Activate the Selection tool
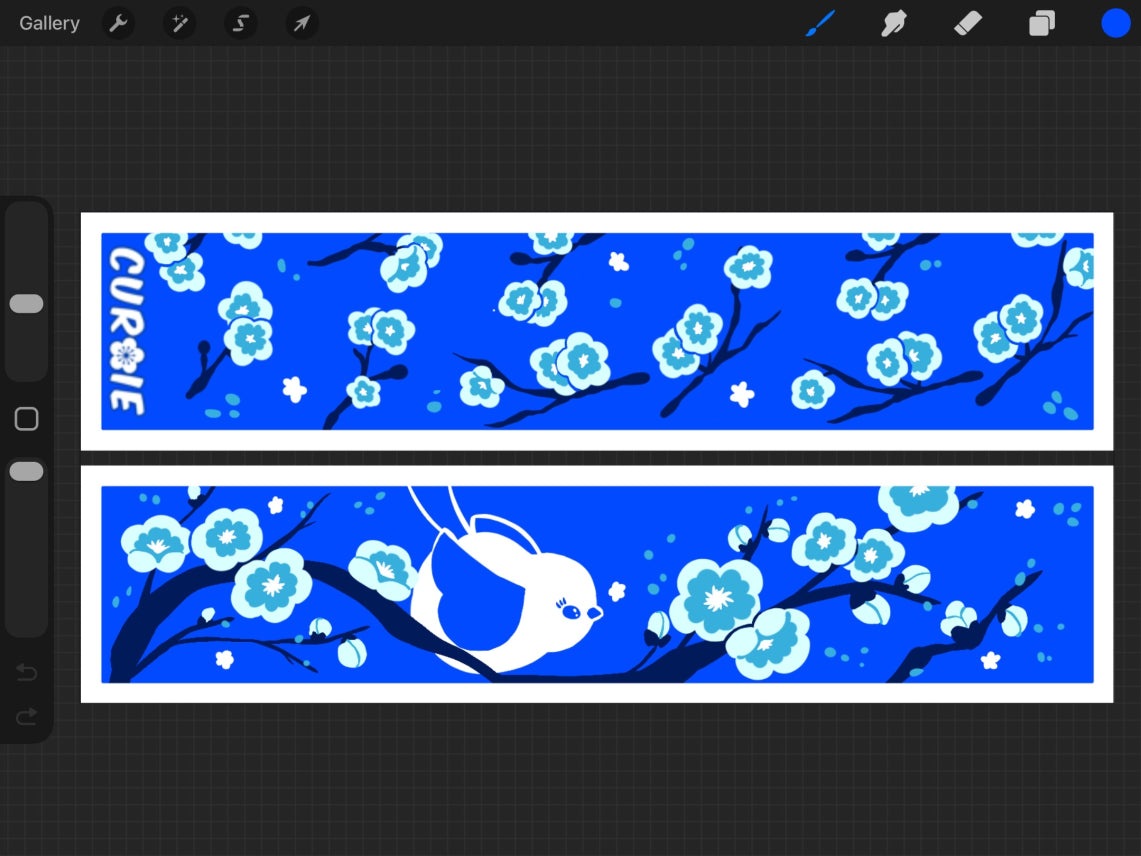Screen dimensions: 1141x856 [x=241, y=23]
